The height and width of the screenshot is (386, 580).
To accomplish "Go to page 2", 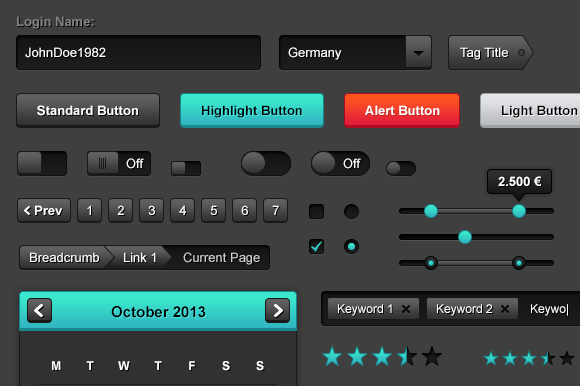I will [121, 210].
